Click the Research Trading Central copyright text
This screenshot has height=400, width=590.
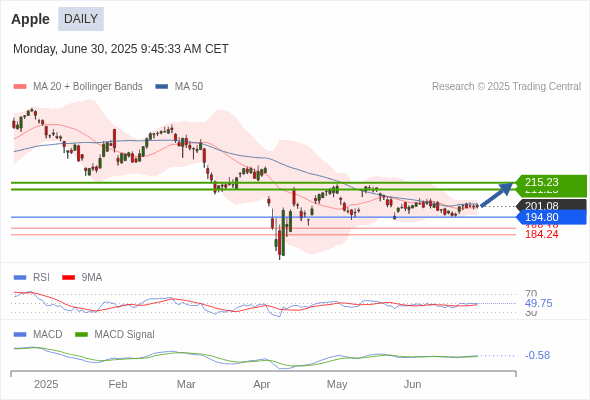click(x=506, y=87)
